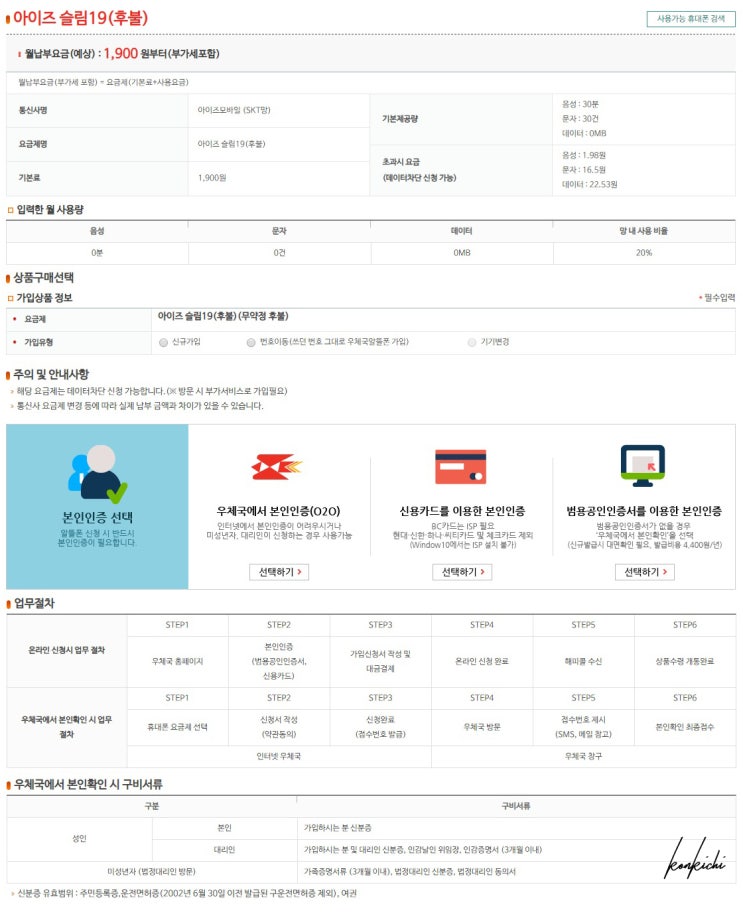Click the 우체국 창구 footer cell
Image resolution: width=743 pixels, height=922 pixels.
coord(583,756)
